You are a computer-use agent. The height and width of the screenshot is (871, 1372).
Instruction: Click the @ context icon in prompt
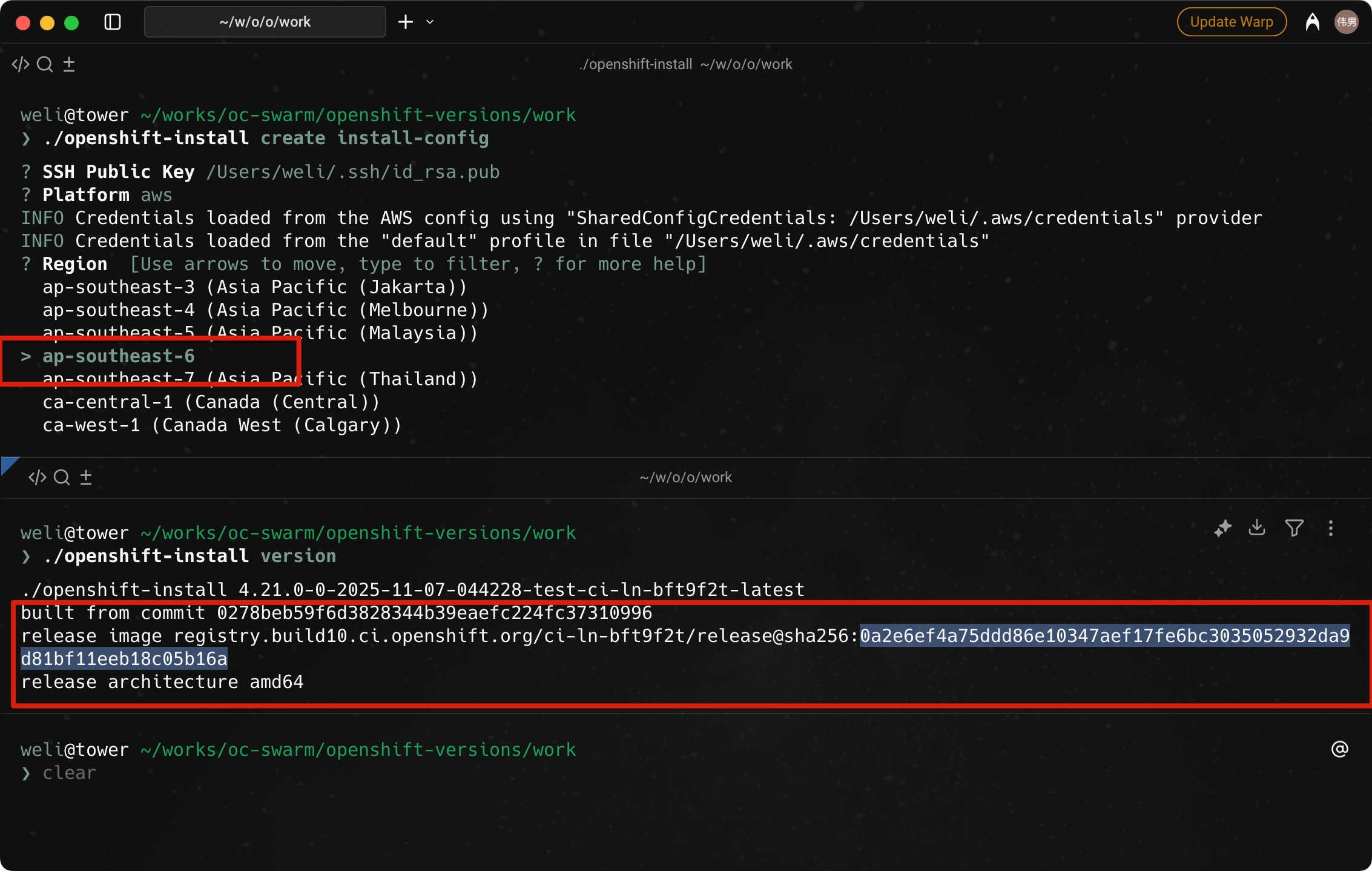pos(1339,749)
